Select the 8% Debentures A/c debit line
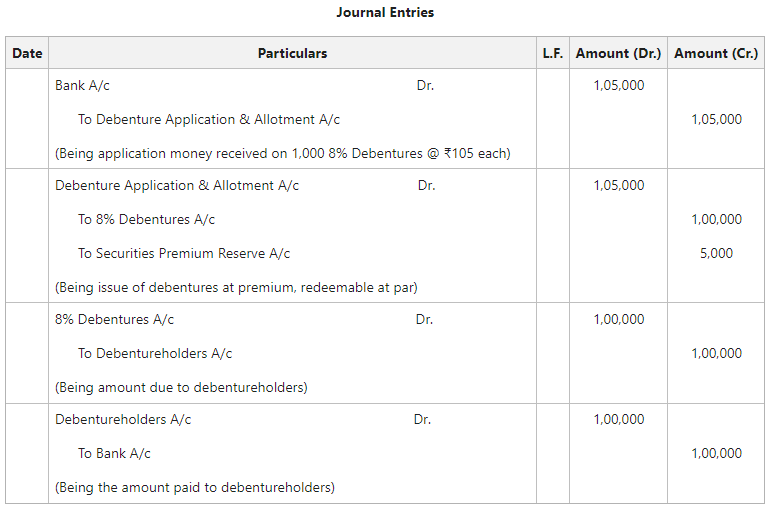The height and width of the screenshot is (509, 769). point(115,320)
